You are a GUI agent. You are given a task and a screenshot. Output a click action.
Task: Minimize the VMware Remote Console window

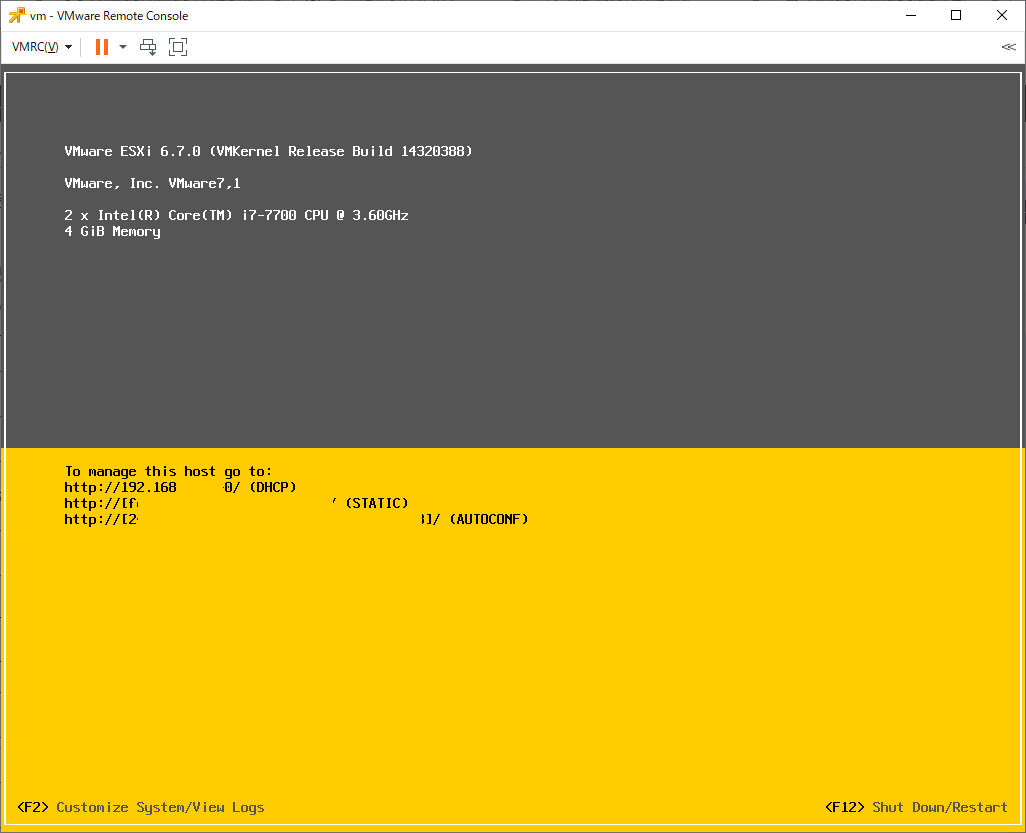click(911, 15)
